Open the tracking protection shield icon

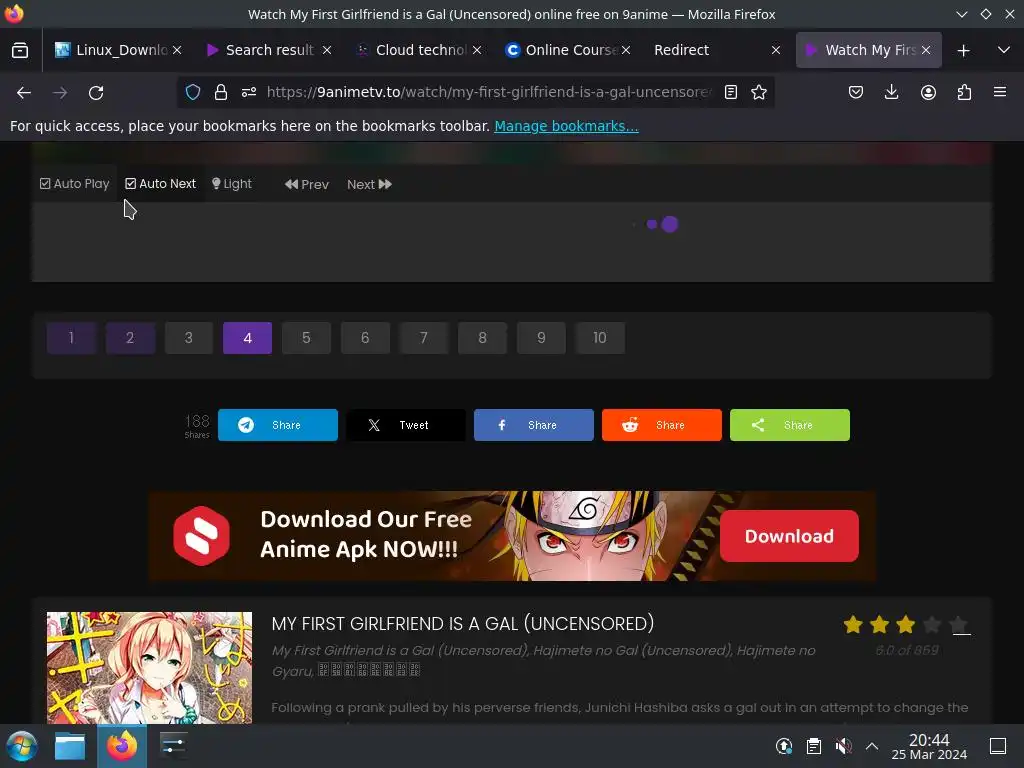(193, 92)
